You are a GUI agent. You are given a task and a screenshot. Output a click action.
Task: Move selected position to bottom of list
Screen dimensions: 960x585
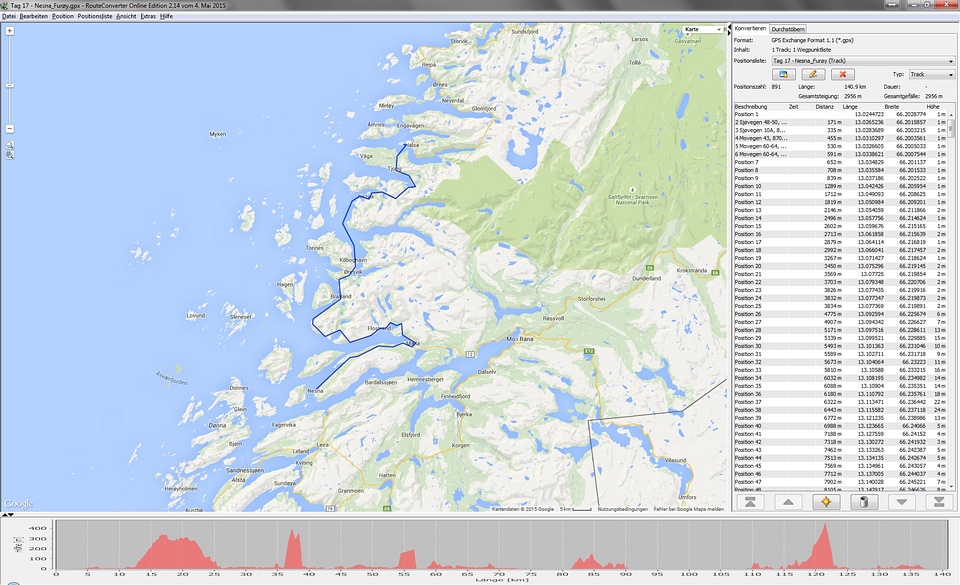[x=938, y=502]
